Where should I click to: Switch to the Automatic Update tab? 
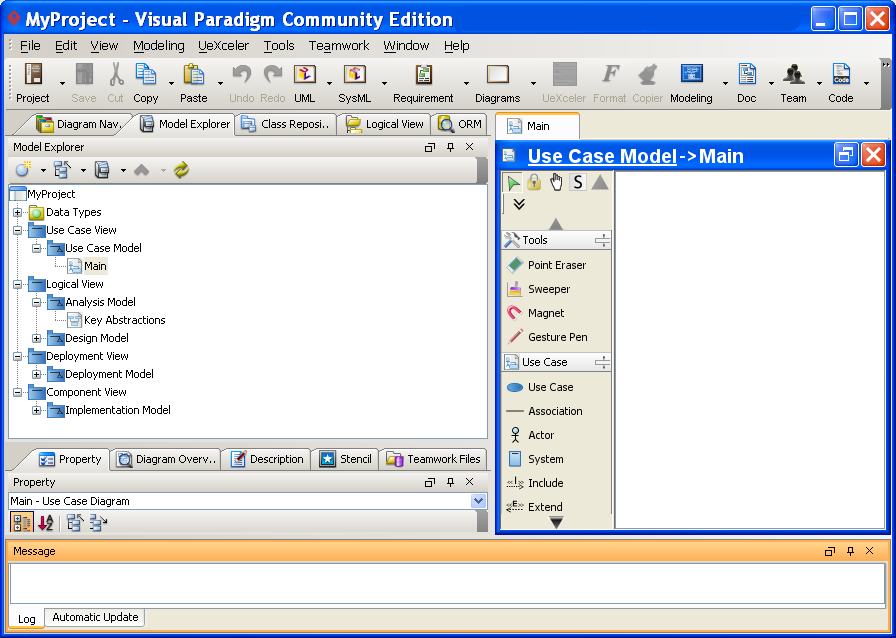(95, 617)
